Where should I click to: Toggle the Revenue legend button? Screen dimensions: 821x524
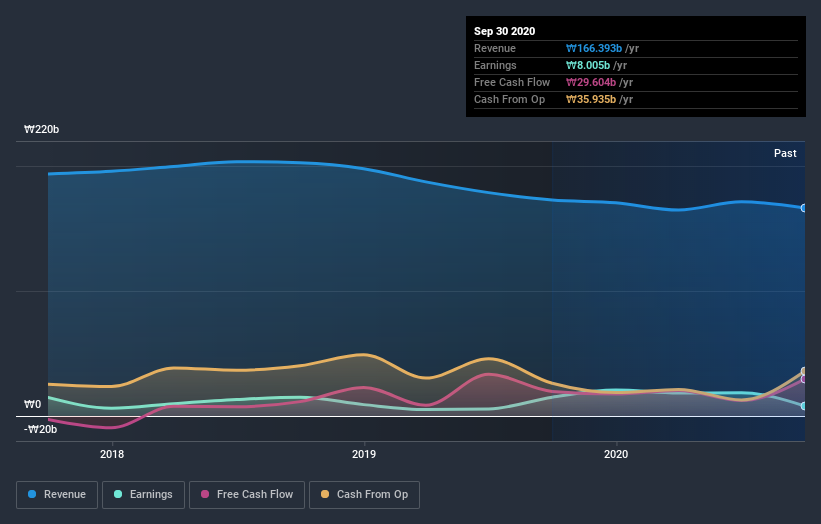click(57, 495)
